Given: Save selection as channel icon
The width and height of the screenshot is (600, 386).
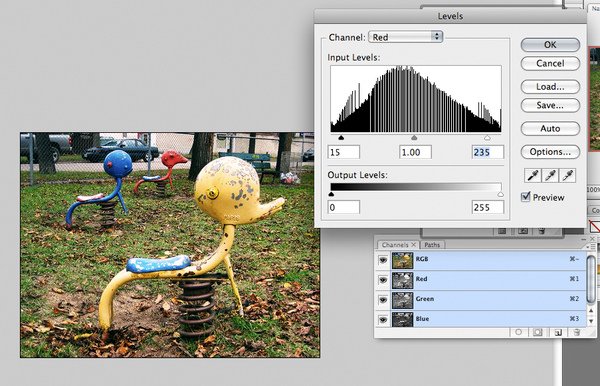Looking at the screenshot, I should (538, 332).
